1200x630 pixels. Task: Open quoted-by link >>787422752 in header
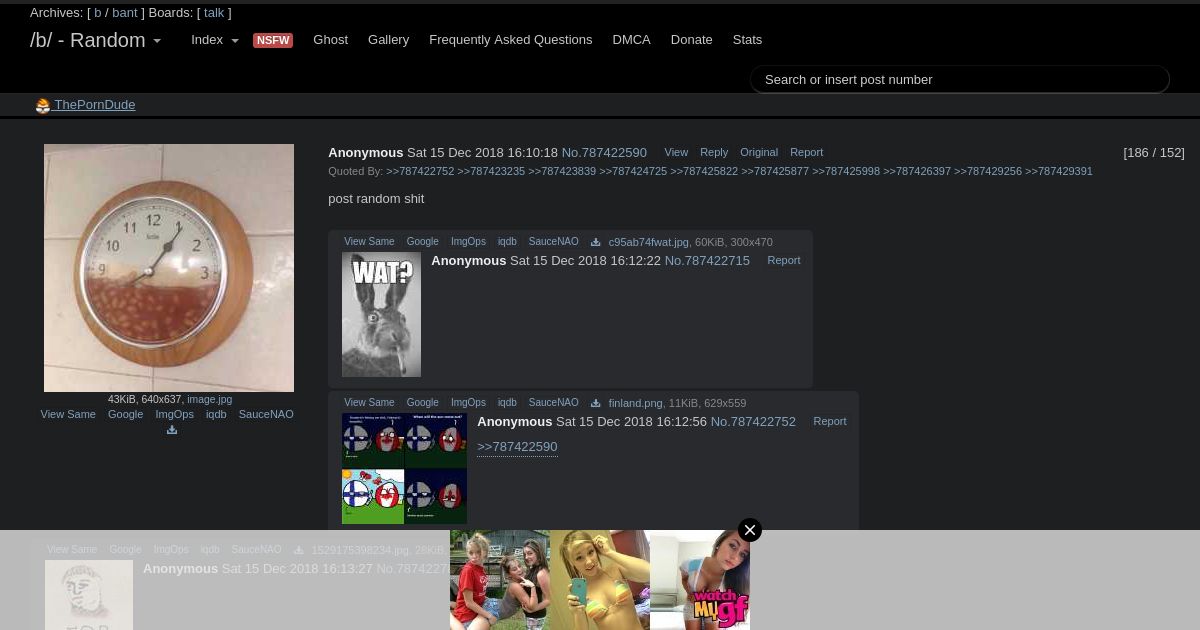click(420, 171)
